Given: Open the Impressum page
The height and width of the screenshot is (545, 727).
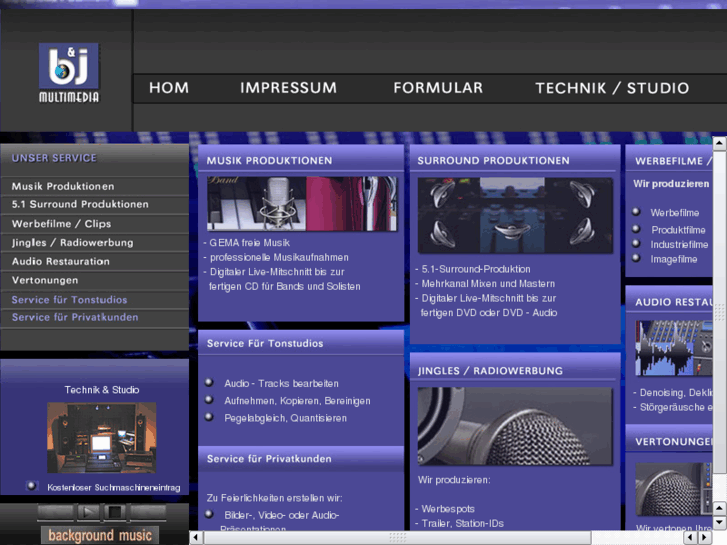Looking at the screenshot, I should [x=288, y=88].
